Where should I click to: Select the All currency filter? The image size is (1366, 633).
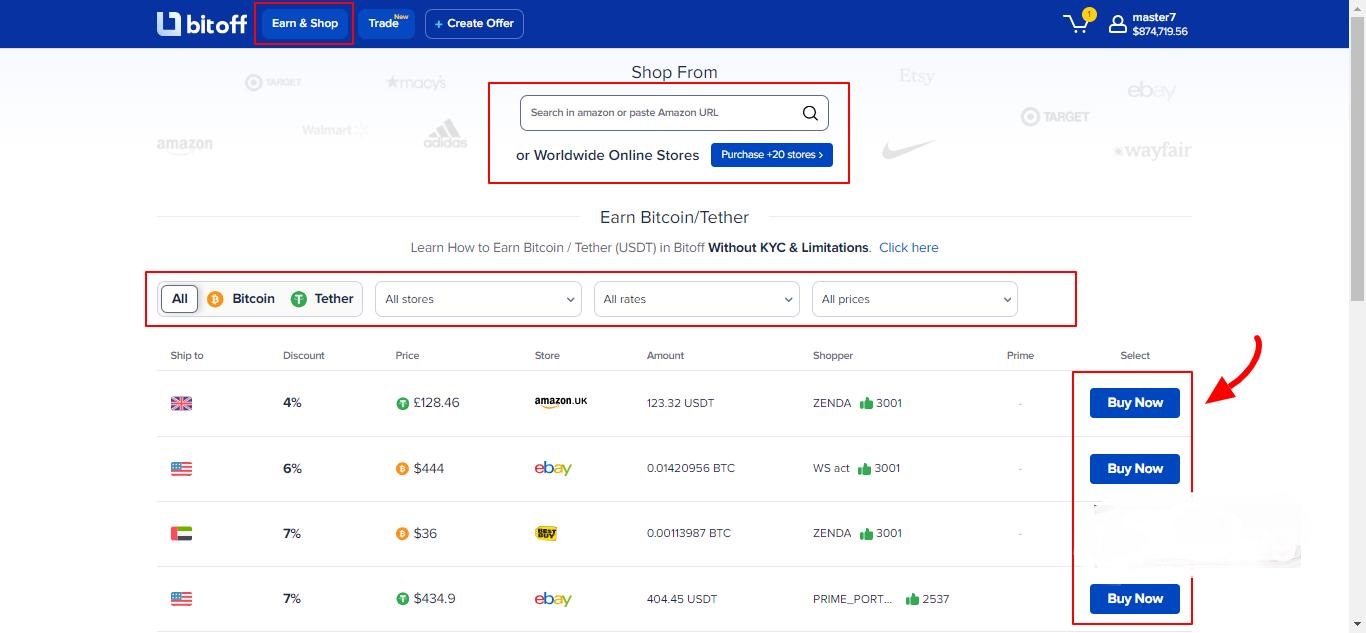[180, 299]
